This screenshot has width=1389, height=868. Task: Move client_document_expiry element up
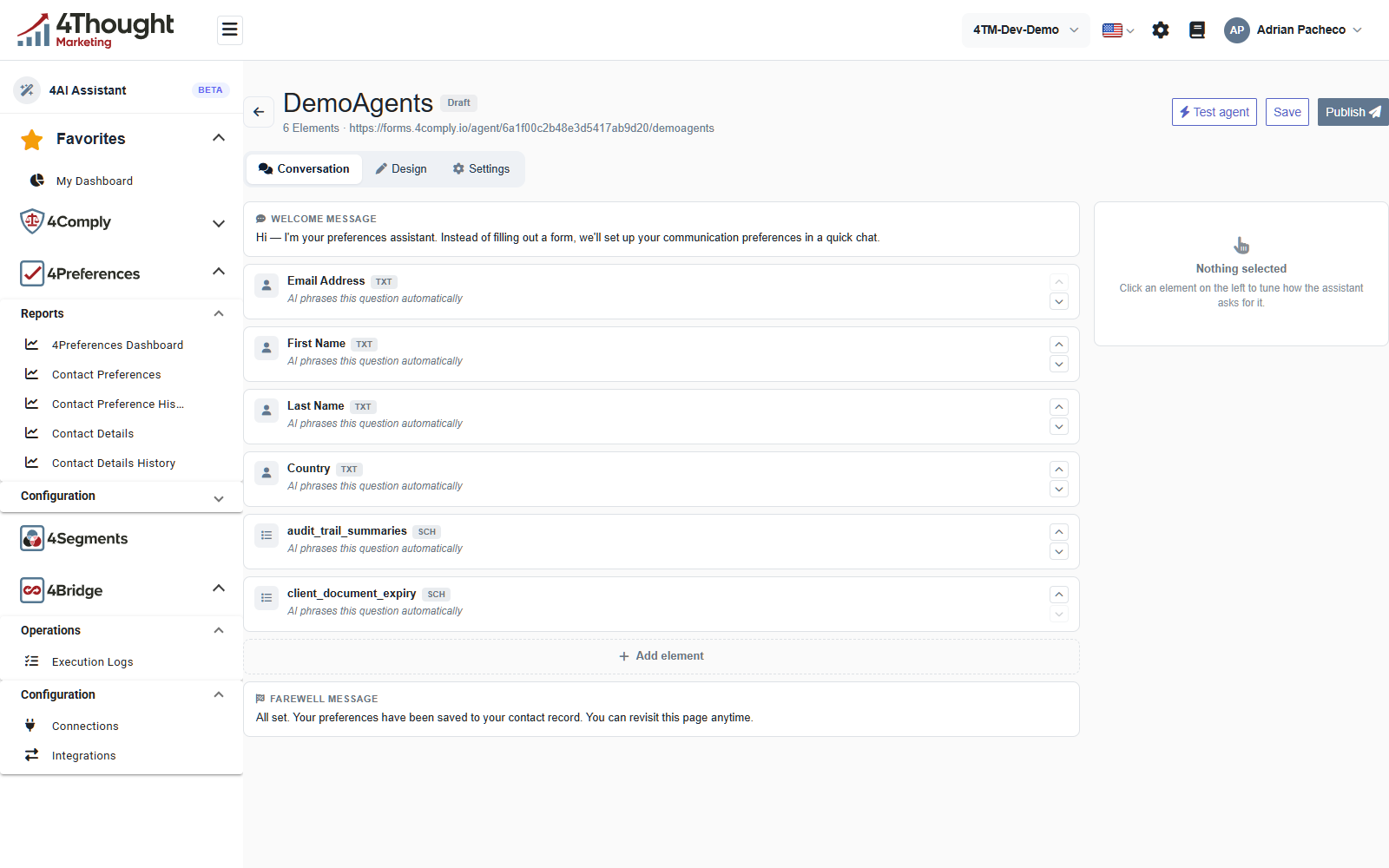tap(1059, 595)
